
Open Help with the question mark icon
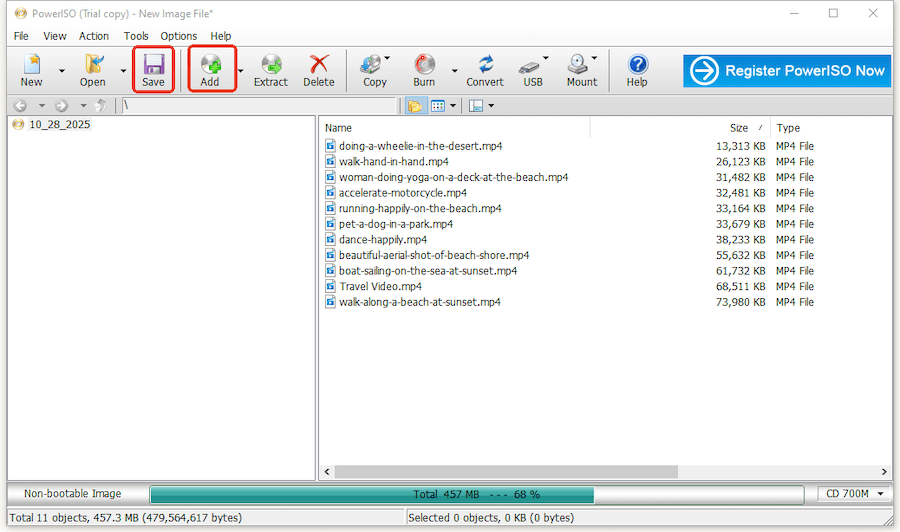coord(638,64)
